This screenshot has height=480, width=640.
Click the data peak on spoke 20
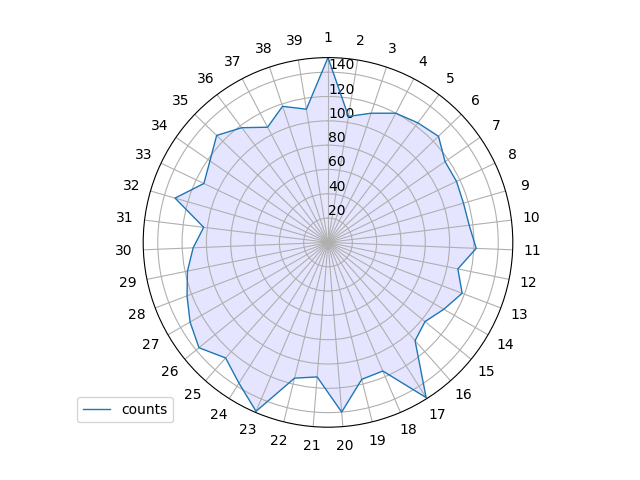(x=342, y=412)
